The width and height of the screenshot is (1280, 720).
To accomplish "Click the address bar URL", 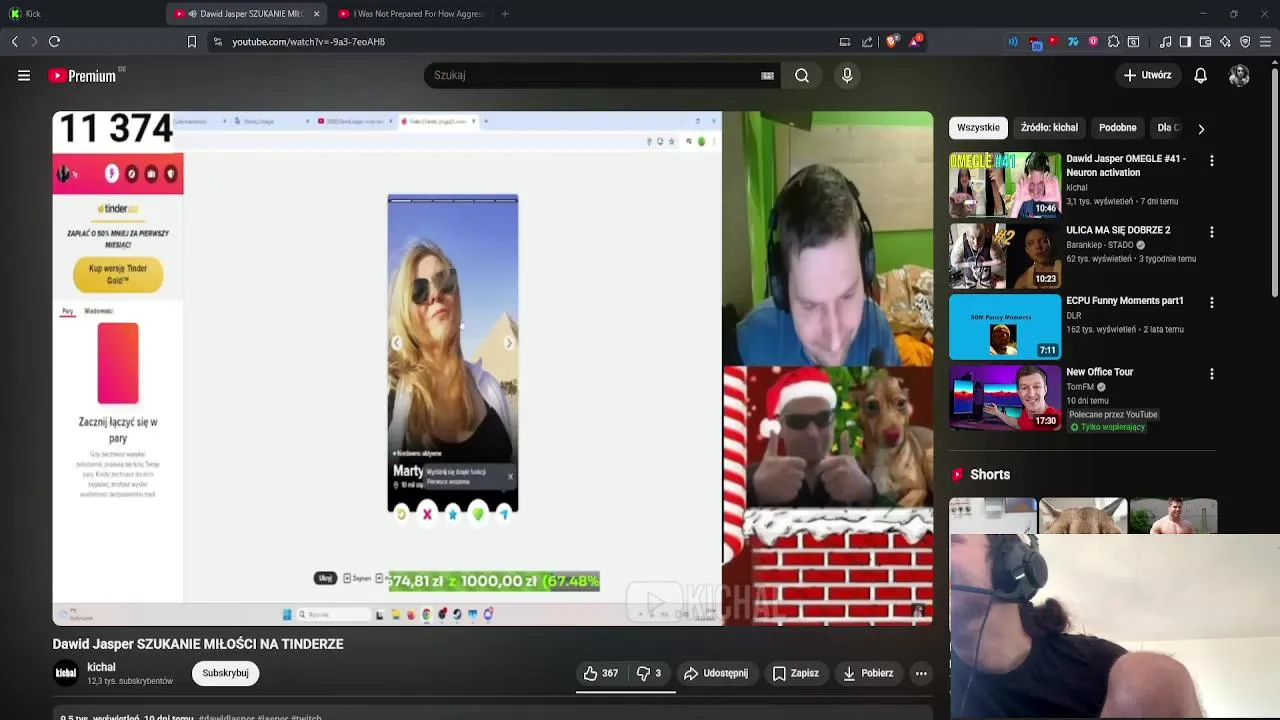I will pos(309,42).
